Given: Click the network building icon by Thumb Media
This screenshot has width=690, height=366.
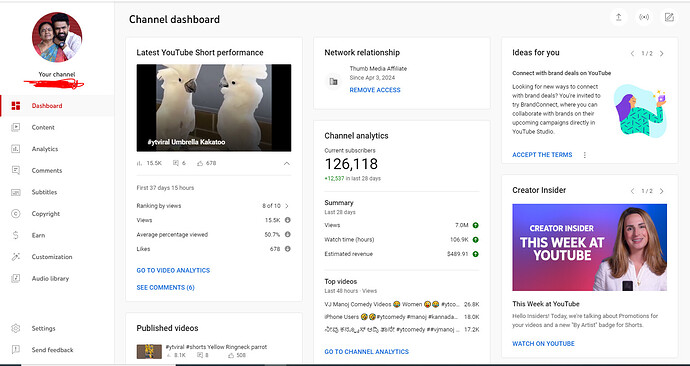Looking at the screenshot, I should (x=334, y=81).
